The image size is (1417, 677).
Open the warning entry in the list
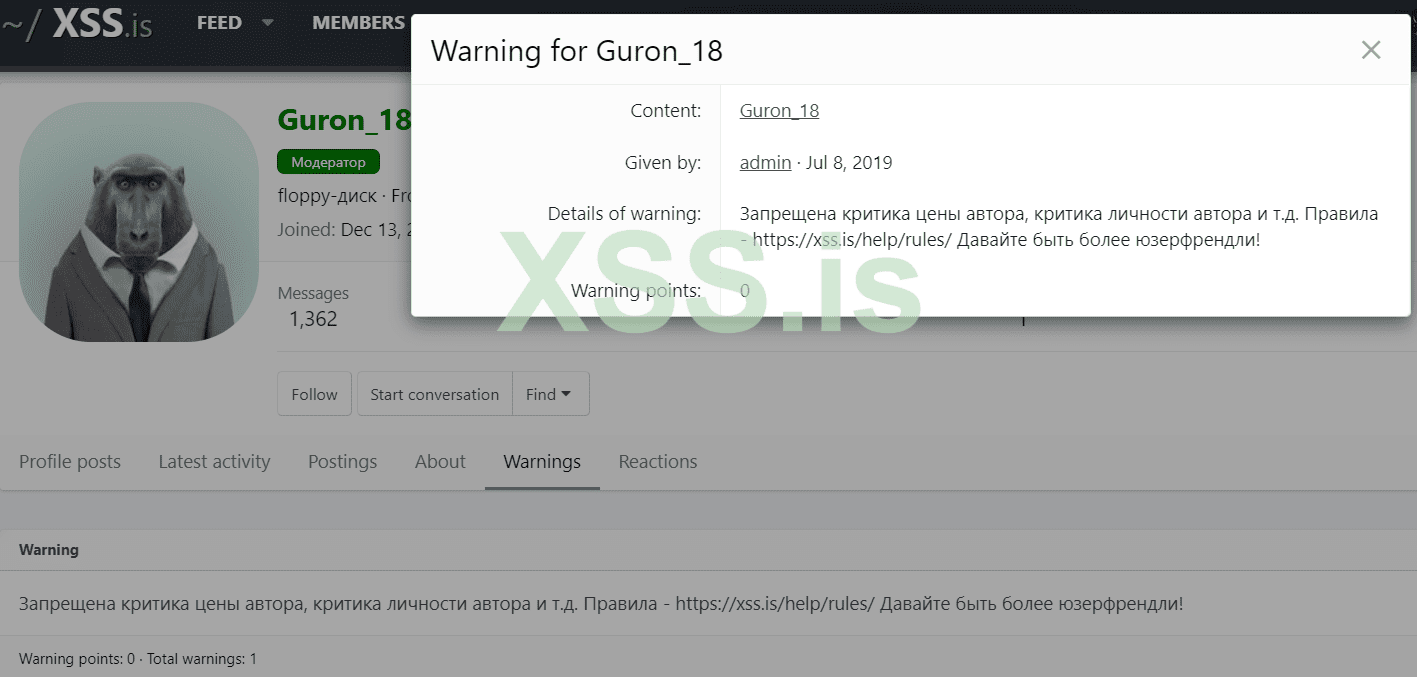600,604
